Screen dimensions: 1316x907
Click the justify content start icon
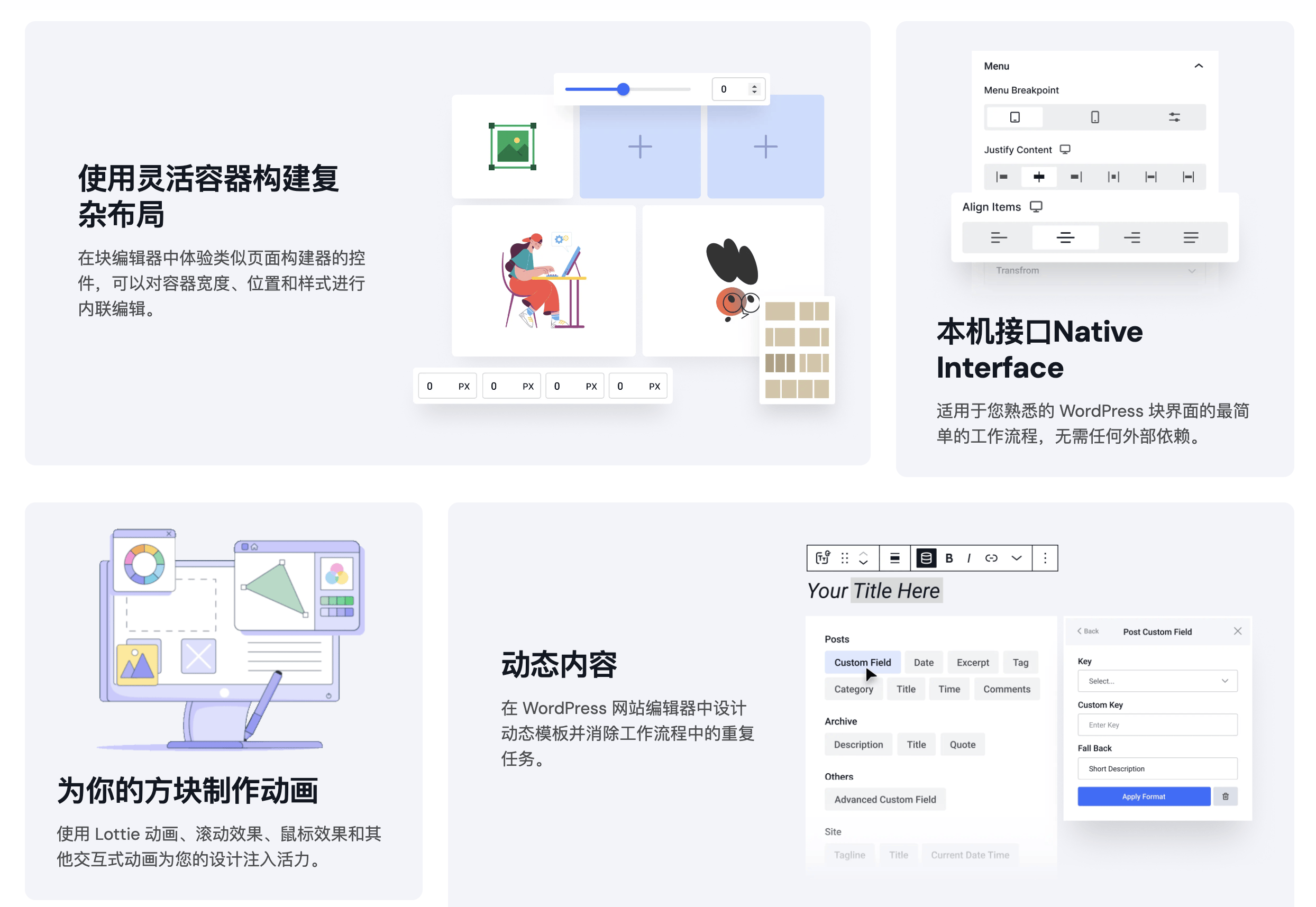pos(1002,176)
